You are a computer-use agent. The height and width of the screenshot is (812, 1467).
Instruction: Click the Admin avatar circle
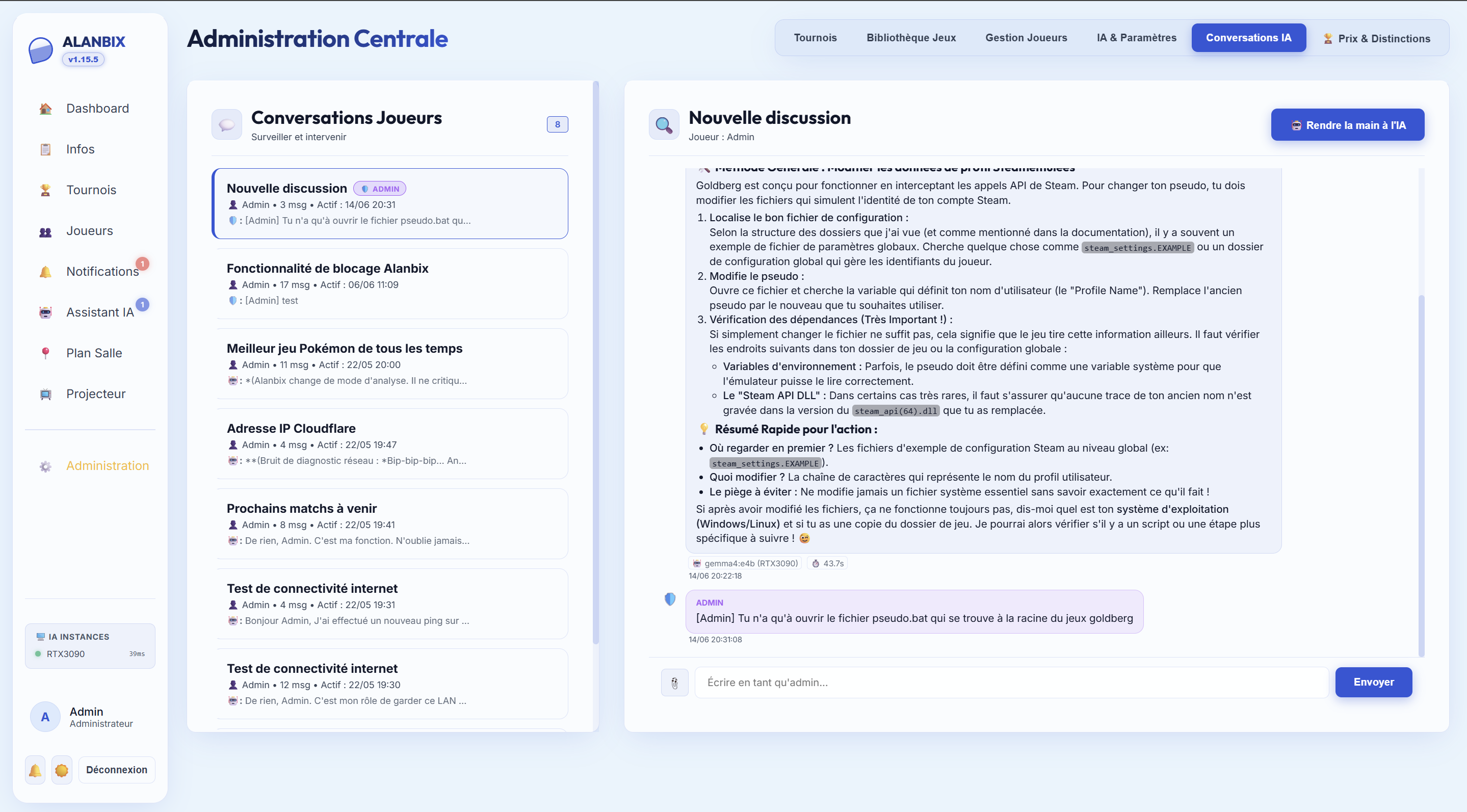(45, 717)
